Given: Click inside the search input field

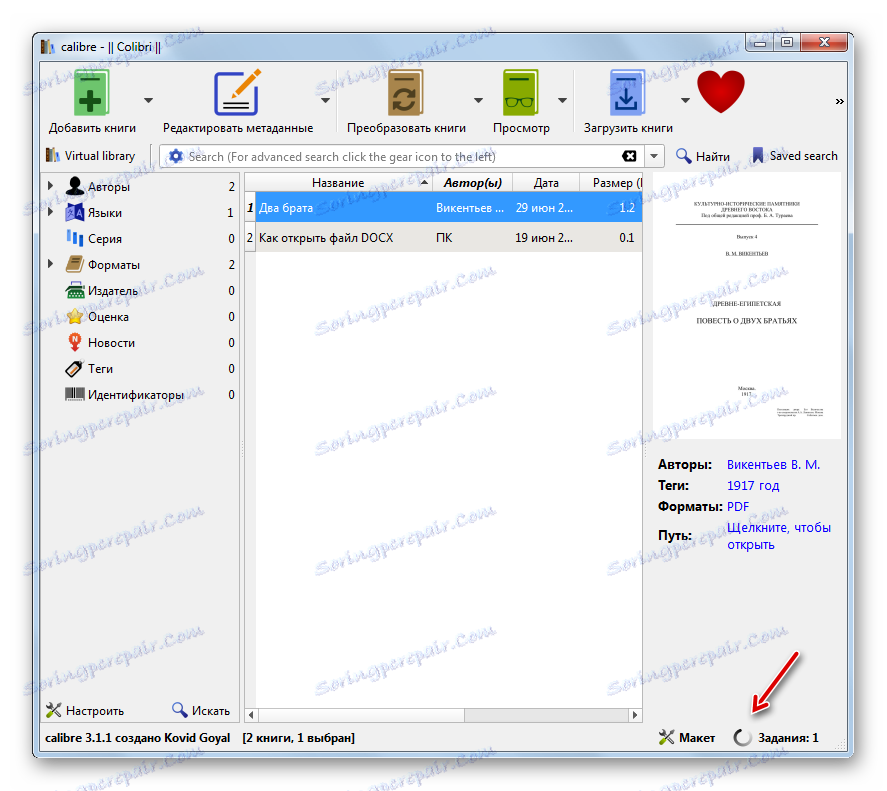Looking at the screenshot, I should coord(402,156).
